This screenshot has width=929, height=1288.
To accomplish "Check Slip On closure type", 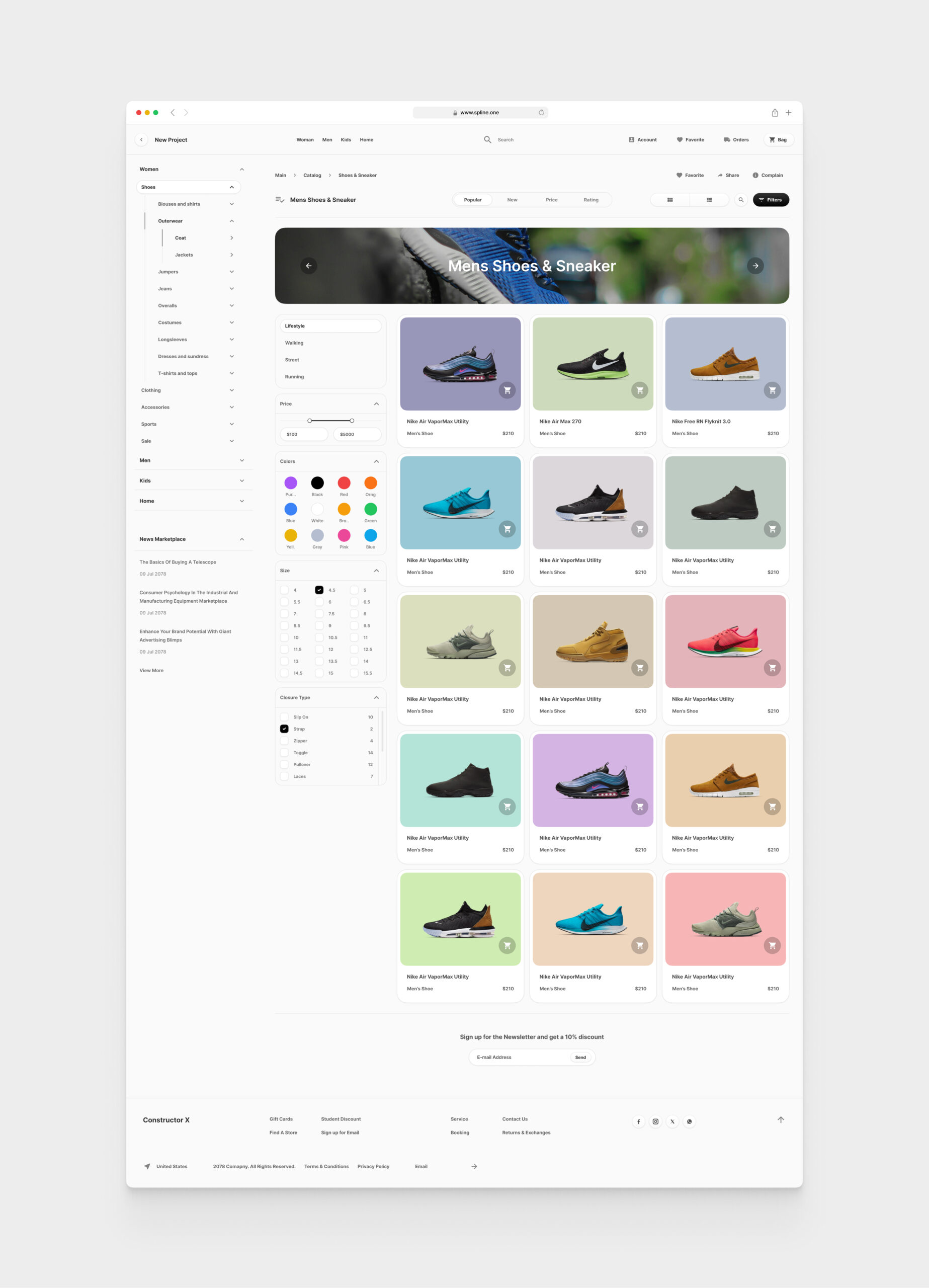I will pyautogui.click(x=285, y=717).
